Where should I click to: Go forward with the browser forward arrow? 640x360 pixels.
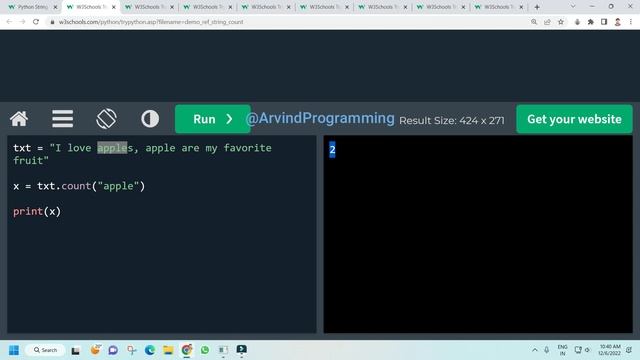click(x=22, y=22)
